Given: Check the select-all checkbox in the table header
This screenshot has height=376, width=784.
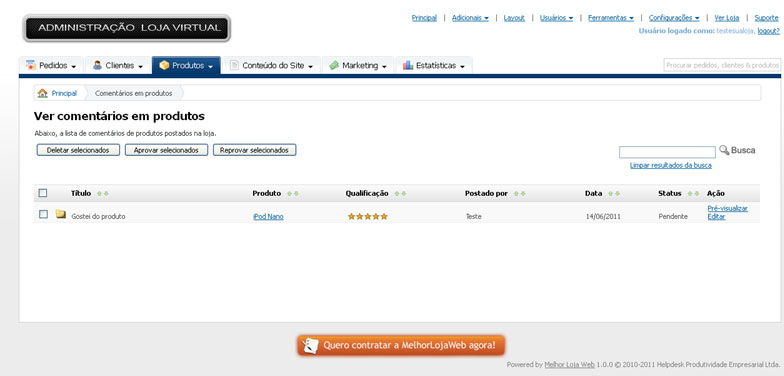Looking at the screenshot, I should 43,193.
